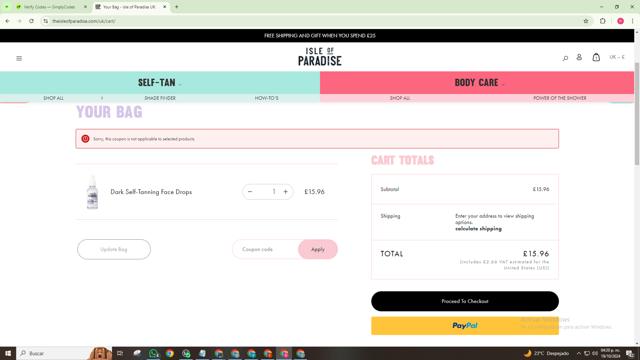Click the search magnifier icon in header

(x=565, y=58)
